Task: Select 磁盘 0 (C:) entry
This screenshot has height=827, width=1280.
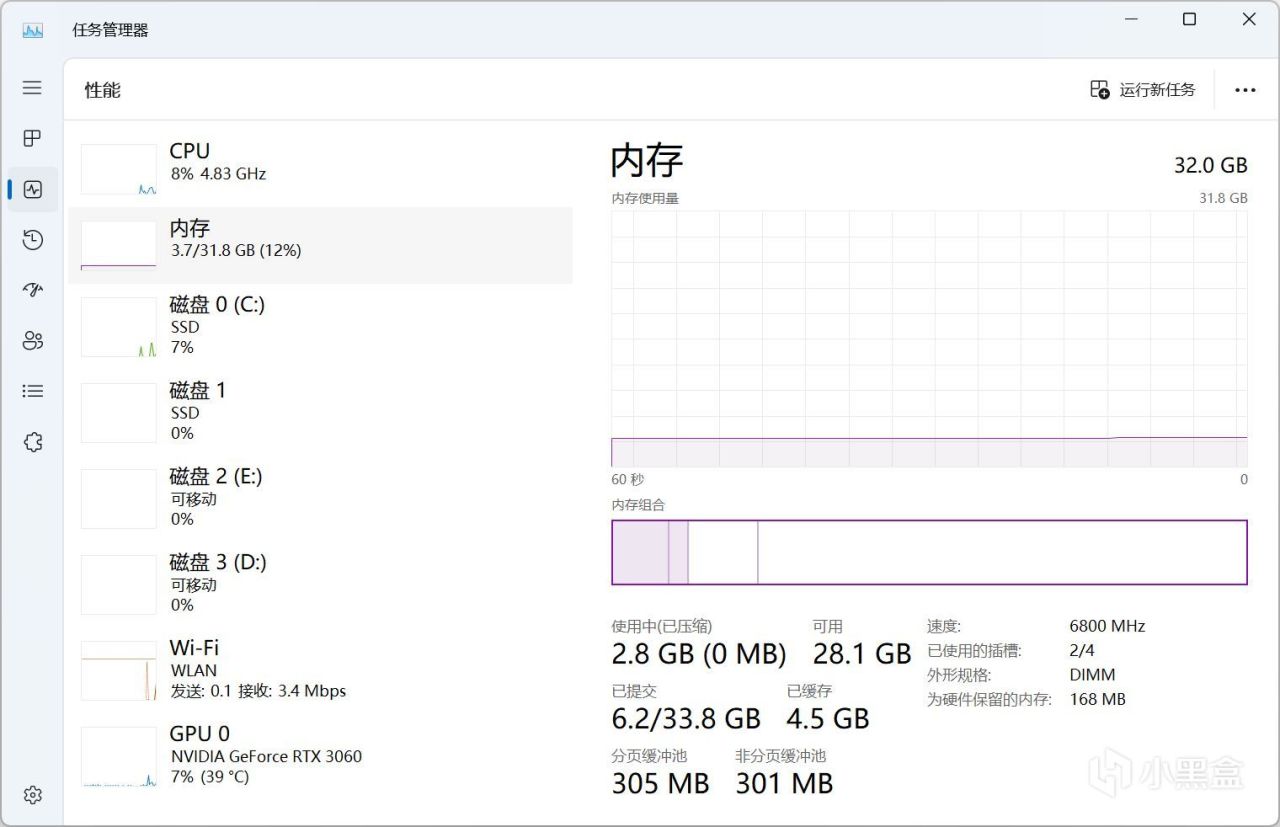Action: click(320, 326)
